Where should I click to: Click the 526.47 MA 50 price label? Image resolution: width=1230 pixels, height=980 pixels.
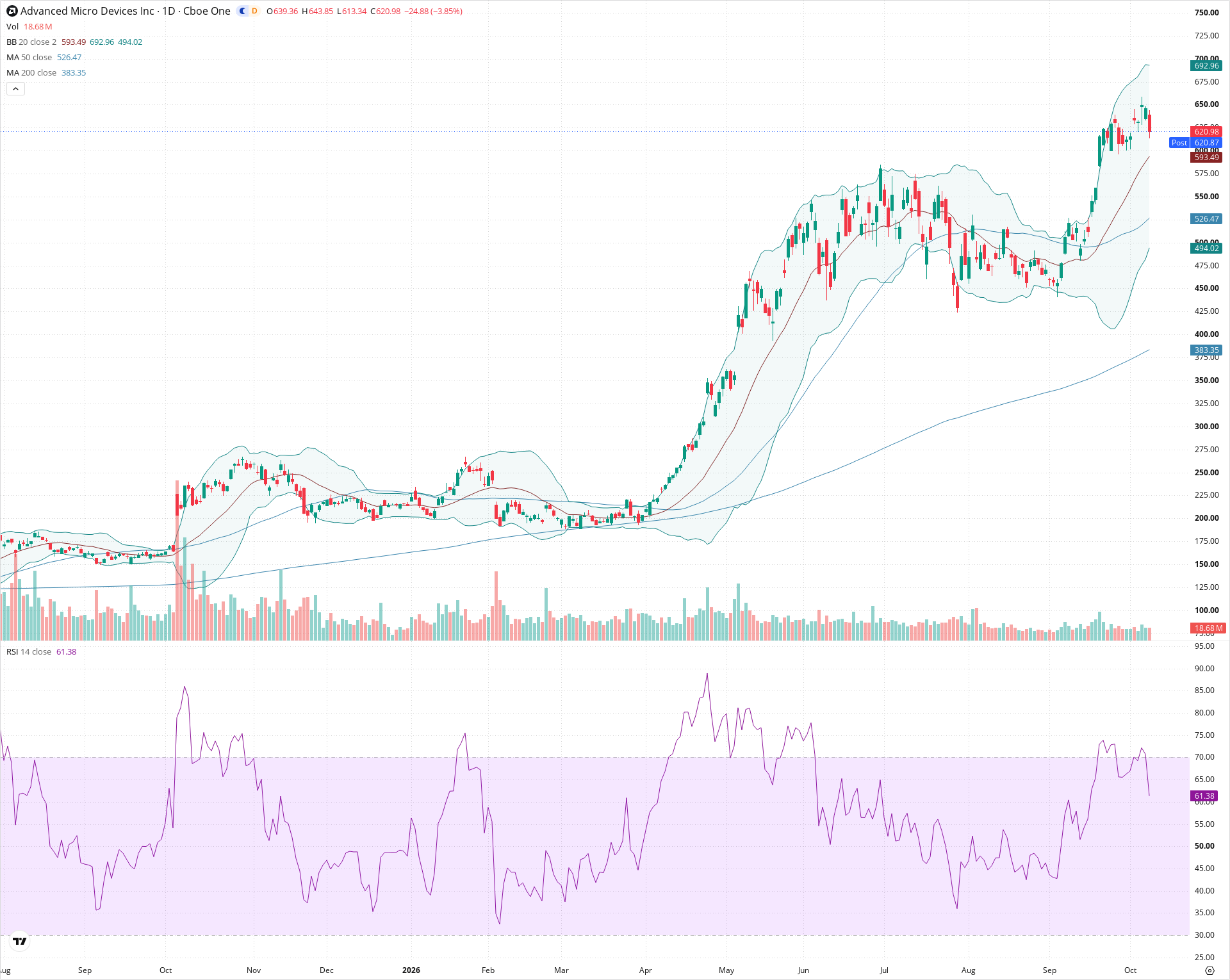pos(1206,219)
